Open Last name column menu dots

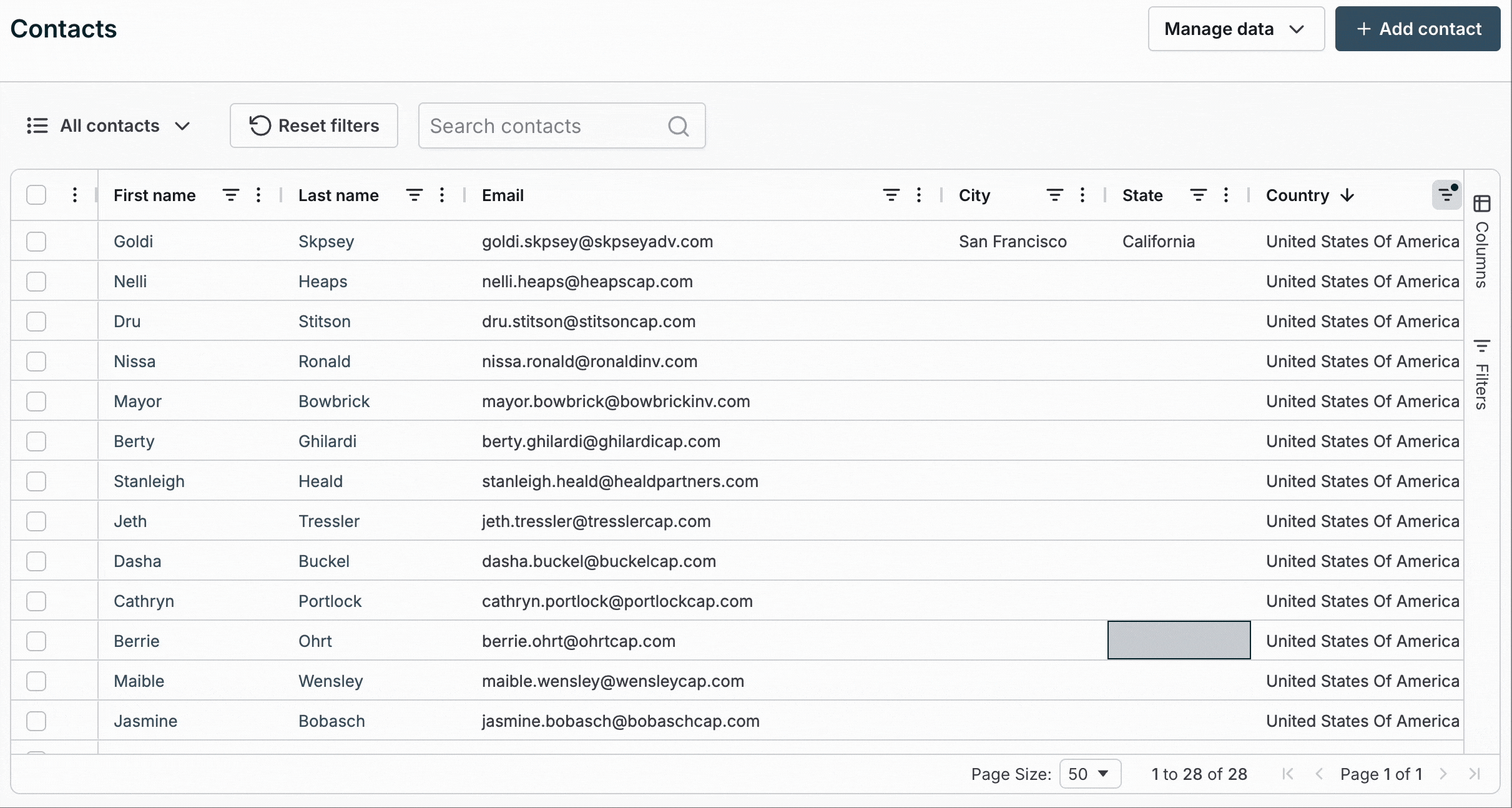pyautogui.click(x=442, y=195)
